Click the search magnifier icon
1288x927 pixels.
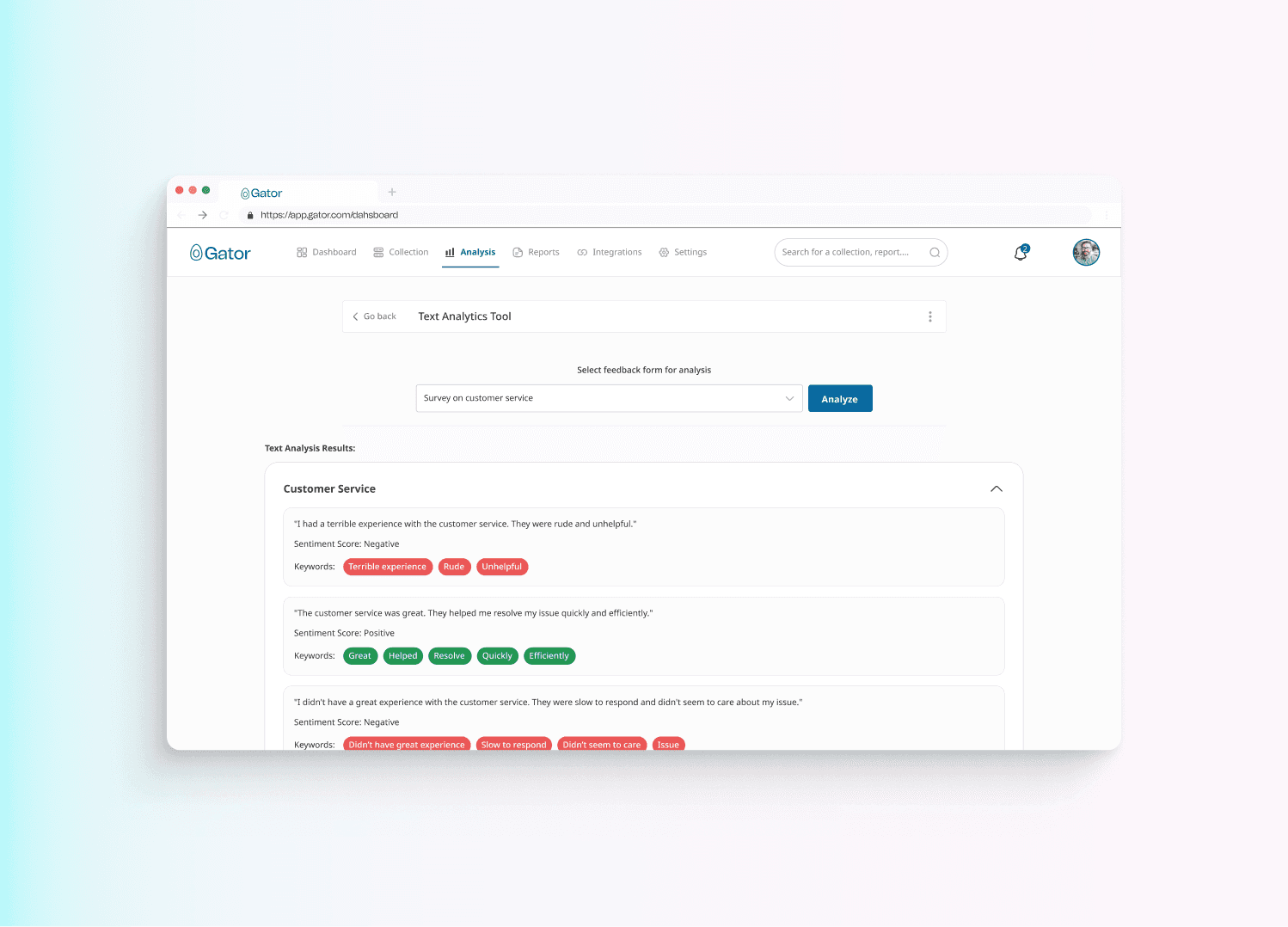(x=935, y=252)
